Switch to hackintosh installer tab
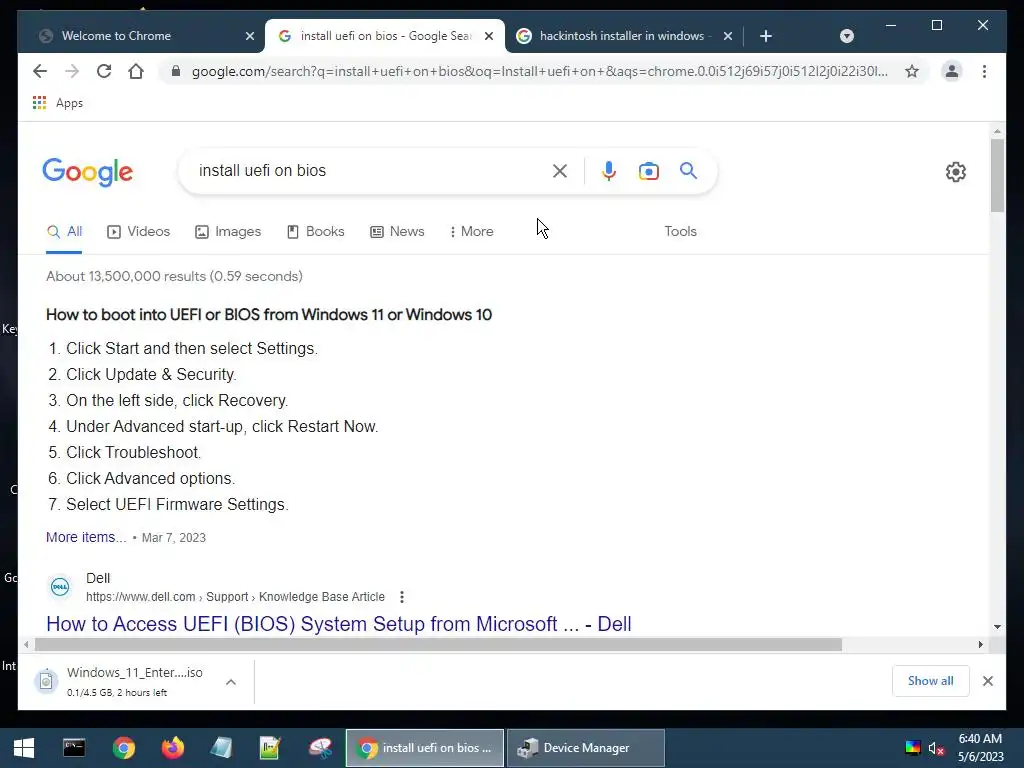Viewport: 1024px width, 768px height. (x=622, y=36)
